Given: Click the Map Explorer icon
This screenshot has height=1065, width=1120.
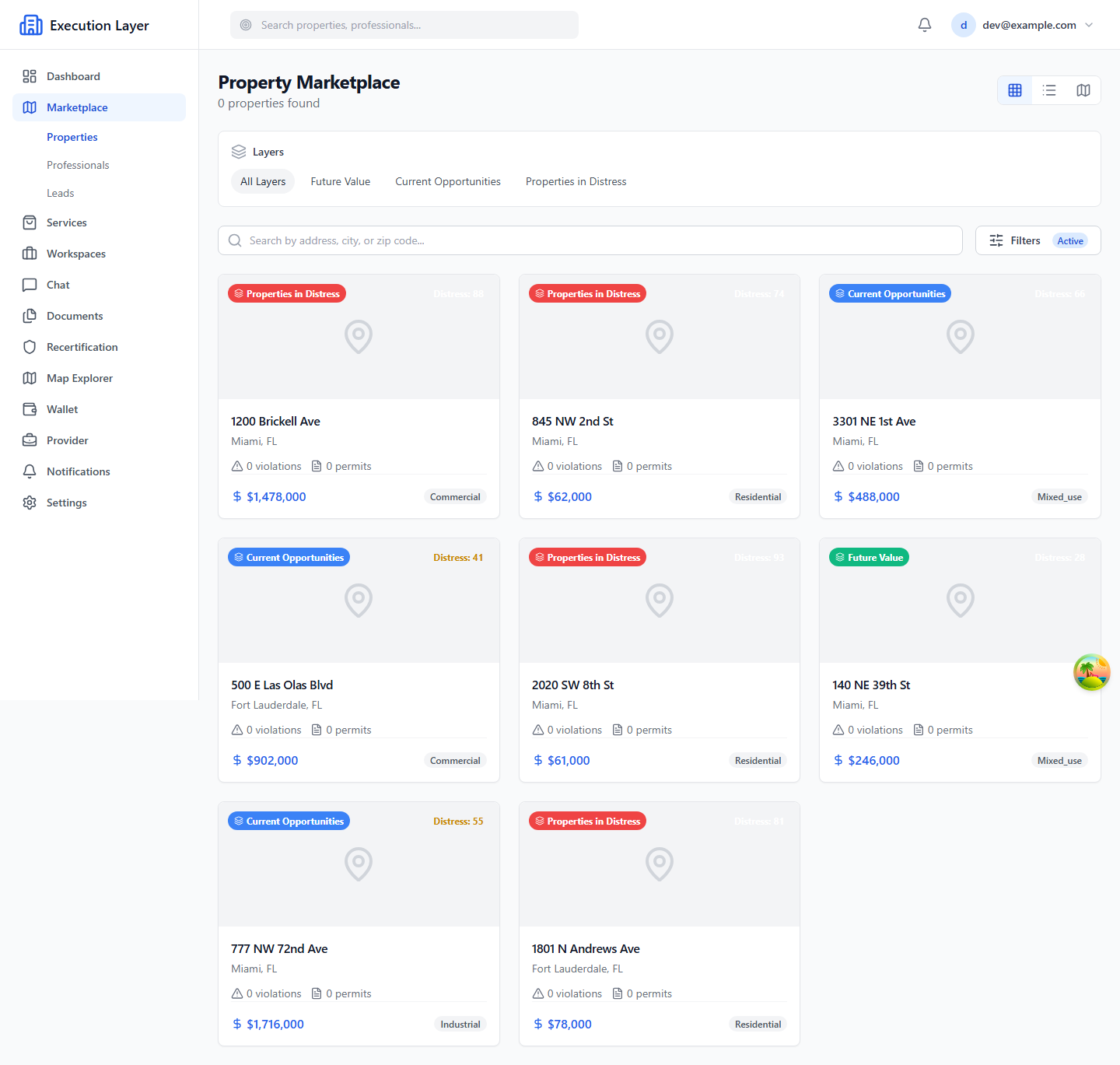Looking at the screenshot, I should 30,378.
